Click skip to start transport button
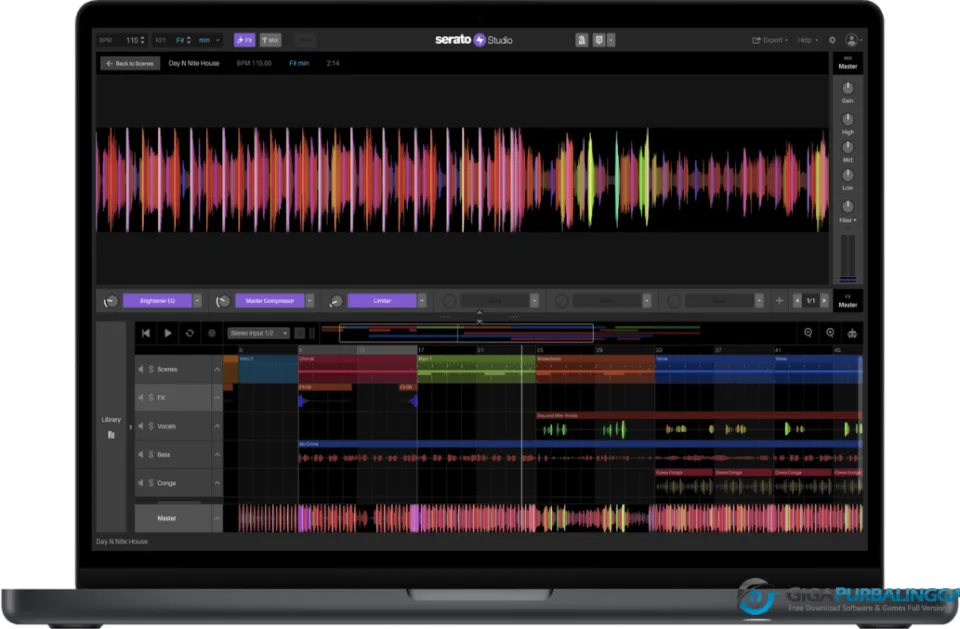Image resolution: width=960 pixels, height=629 pixels. 146,333
